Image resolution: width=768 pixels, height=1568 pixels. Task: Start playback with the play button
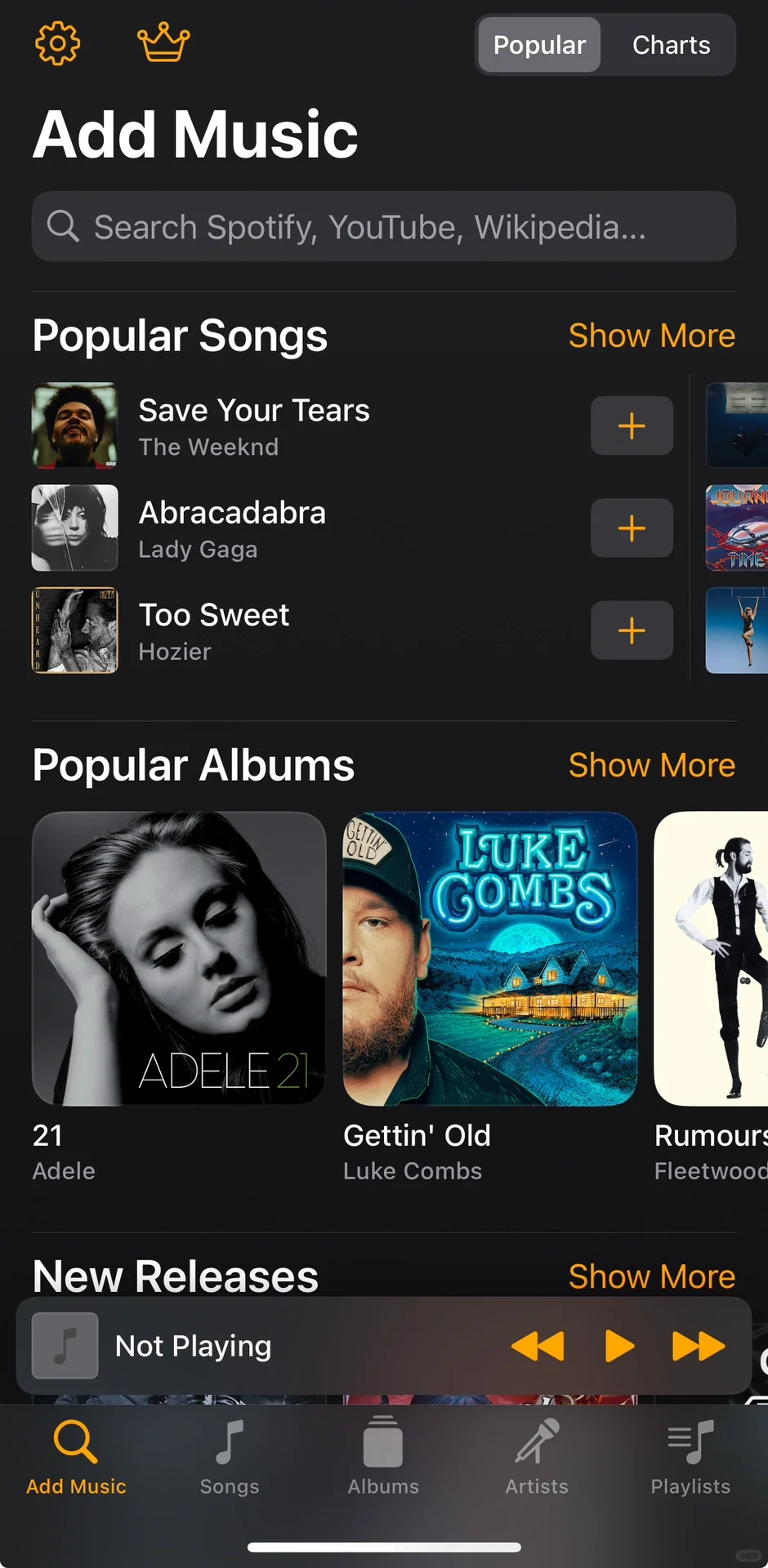tap(619, 1346)
